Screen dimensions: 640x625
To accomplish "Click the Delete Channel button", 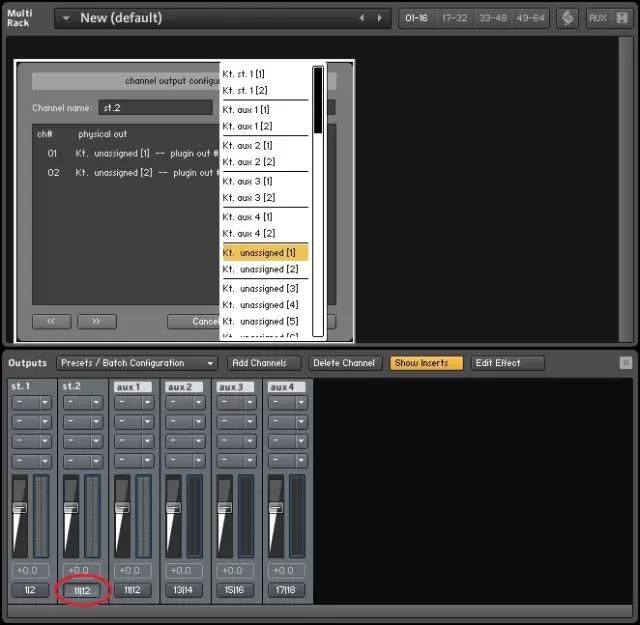I will [x=344, y=363].
